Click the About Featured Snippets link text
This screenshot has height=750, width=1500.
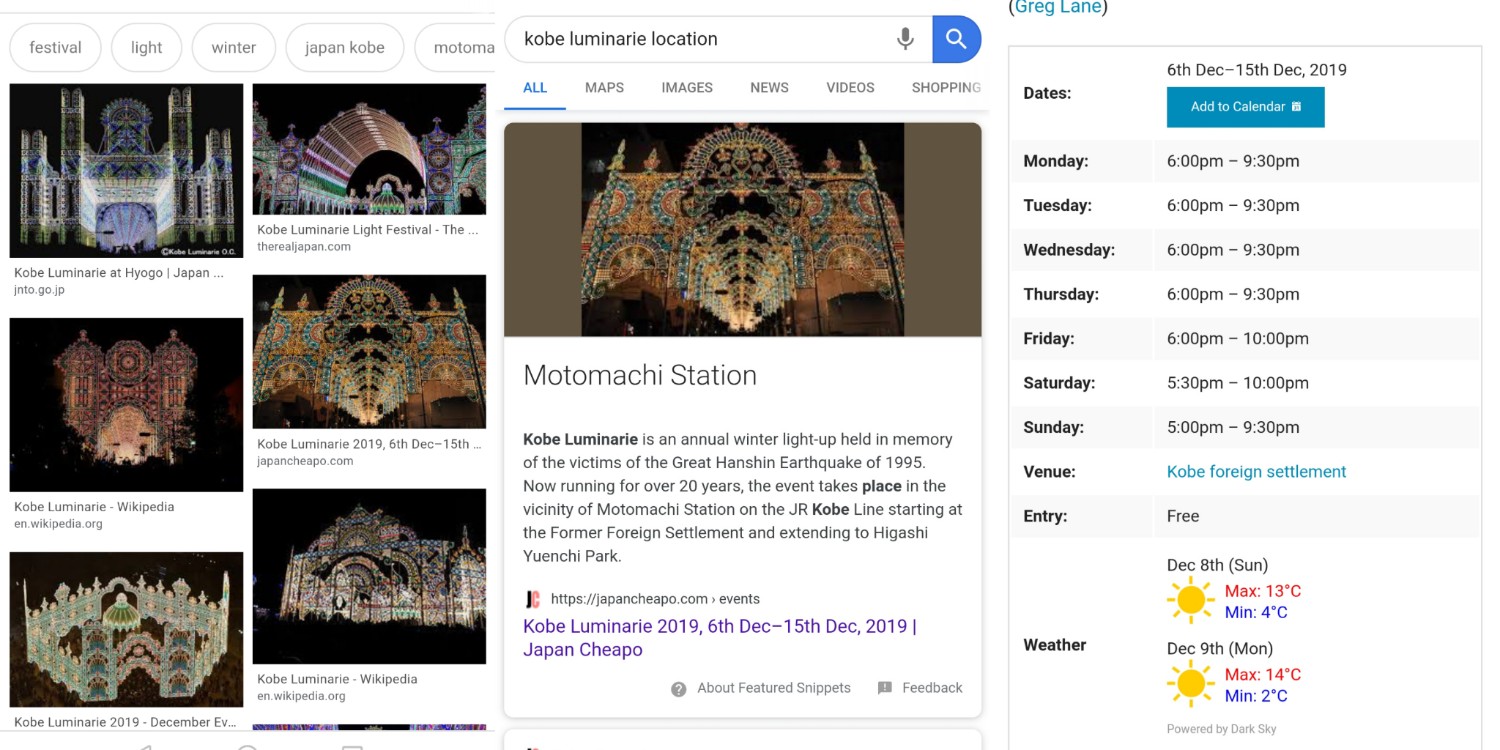click(x=774, y=688)
